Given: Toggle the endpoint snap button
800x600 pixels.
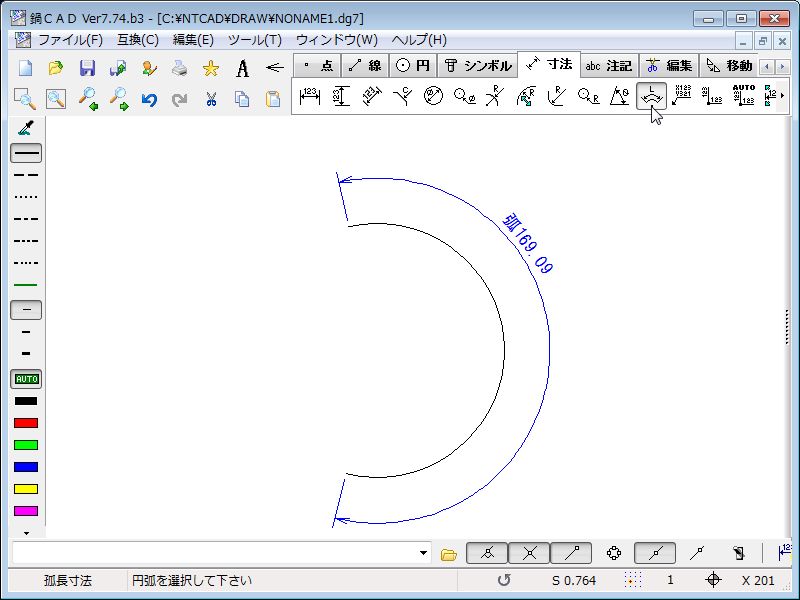Looking at the screenshot, I should click(x=571, y=553).
